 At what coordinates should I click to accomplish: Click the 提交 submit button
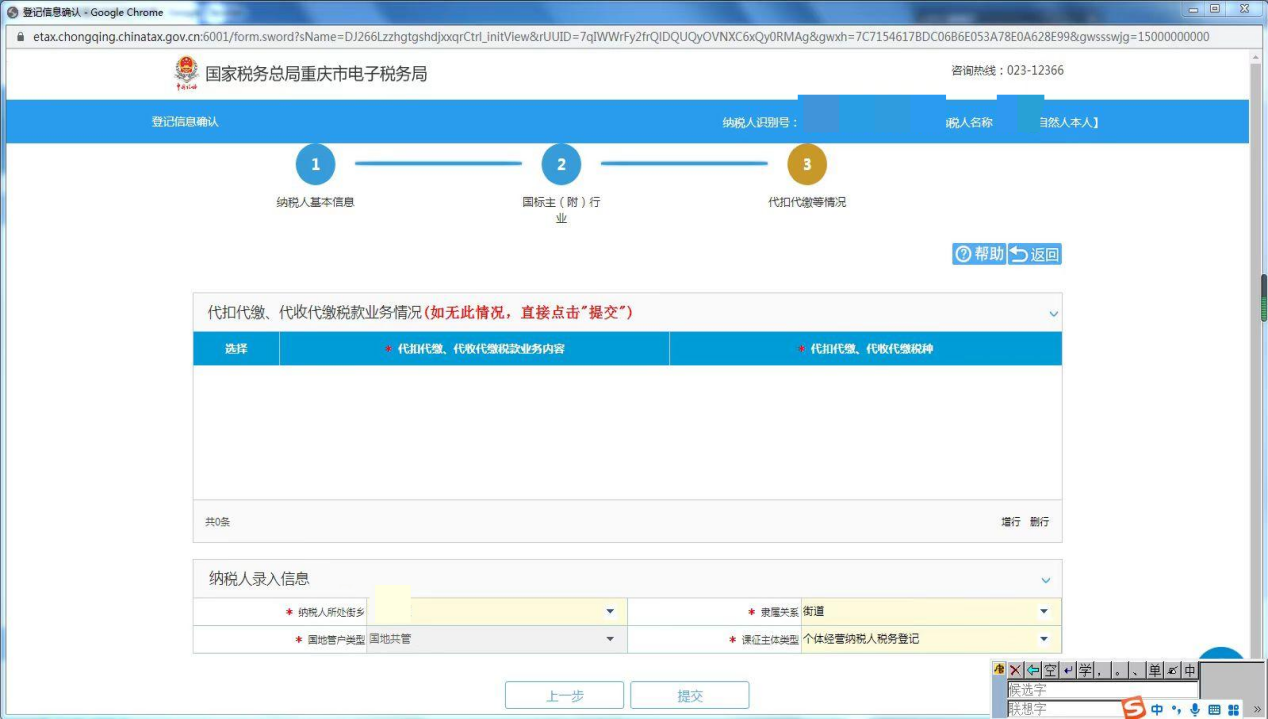point(689,696)
